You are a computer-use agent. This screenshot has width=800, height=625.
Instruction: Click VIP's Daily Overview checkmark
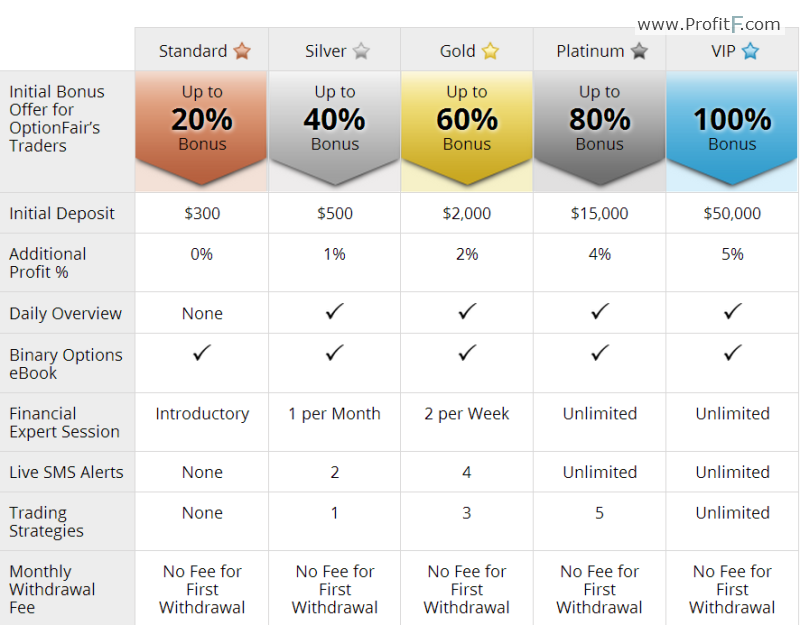733,311
